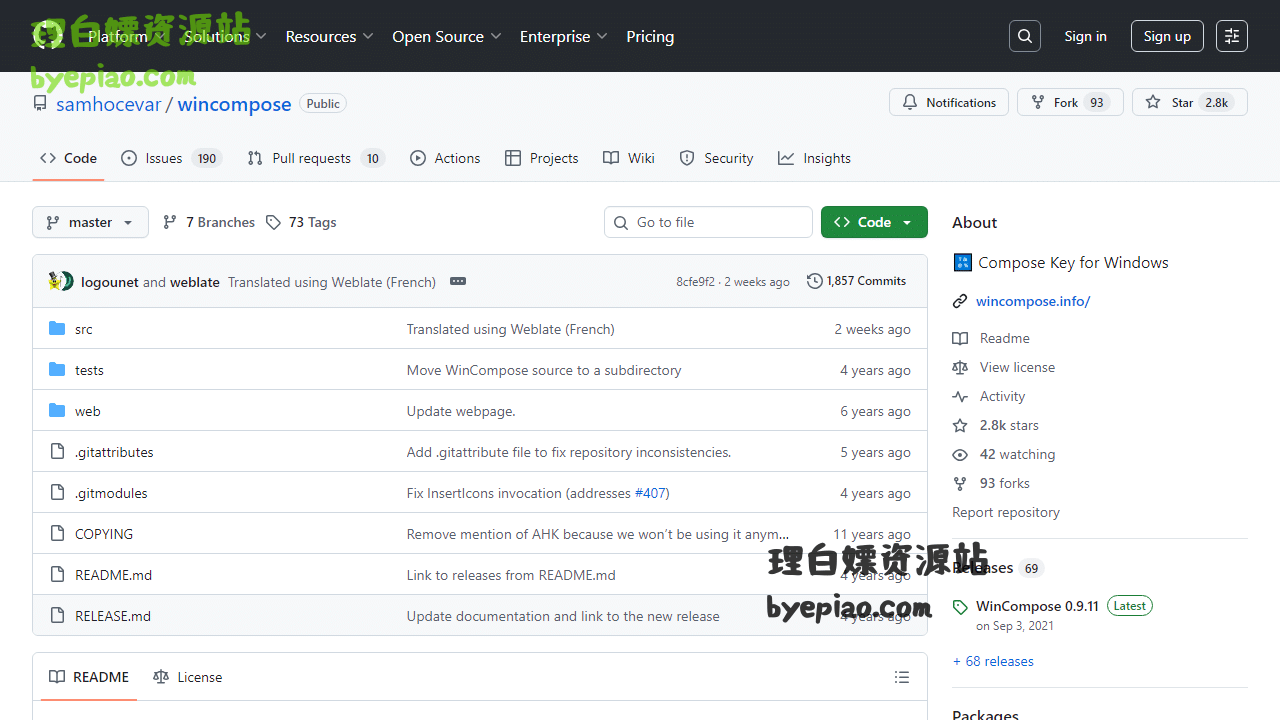Open the 73 Tags page
Image resolution: width=1280 pixels, height=720 pixels.
[302, 222]
